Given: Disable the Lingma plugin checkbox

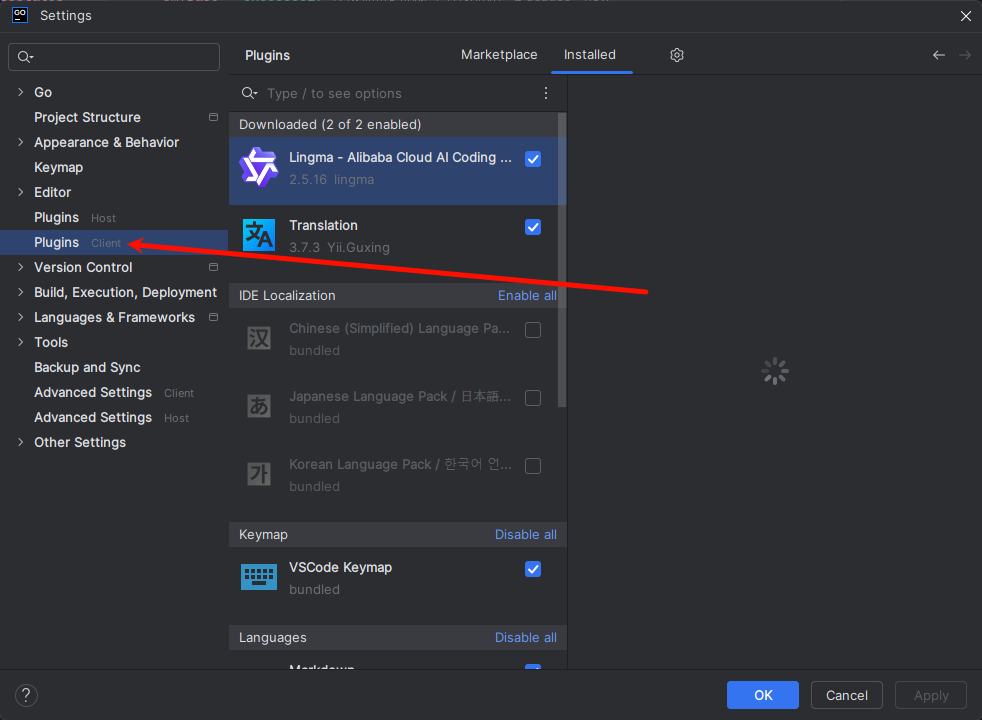Looking at the screenshot, I should (x=533, y=159).
